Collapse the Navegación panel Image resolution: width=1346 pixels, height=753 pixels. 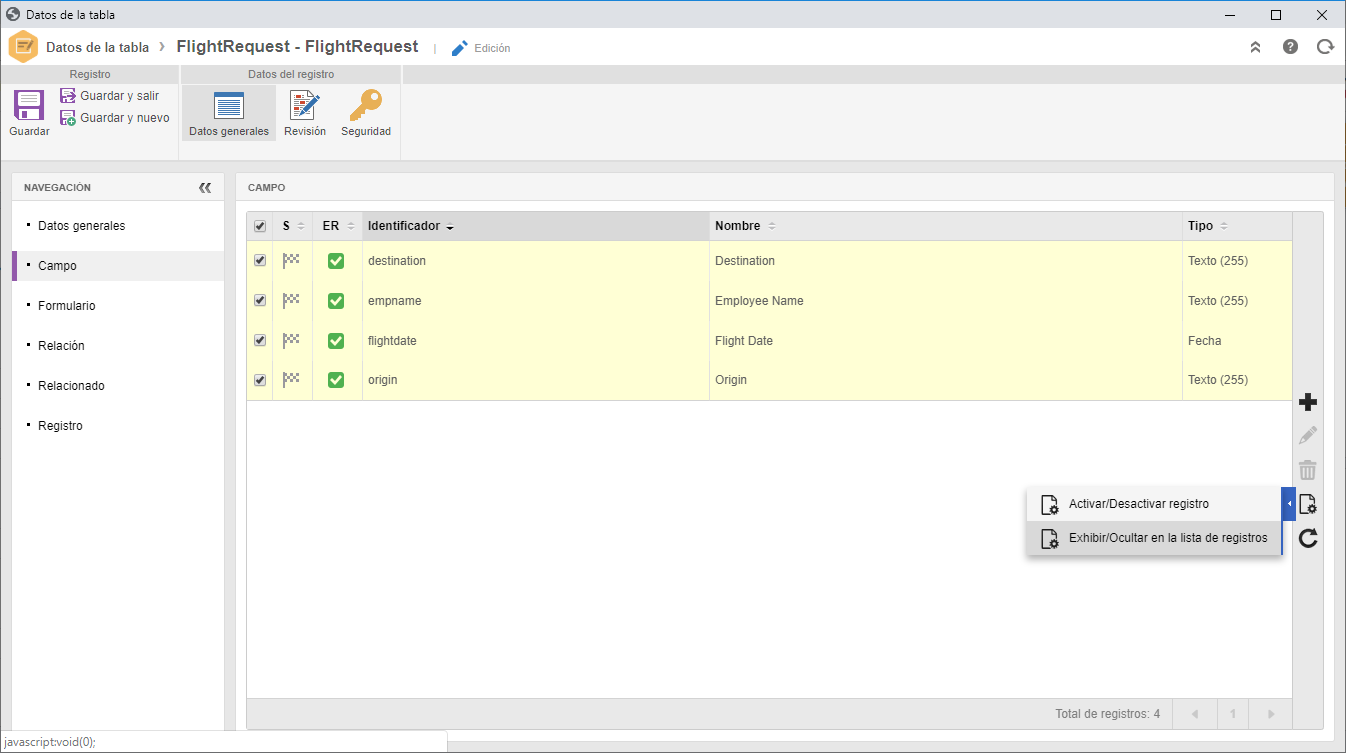(205, 187)
